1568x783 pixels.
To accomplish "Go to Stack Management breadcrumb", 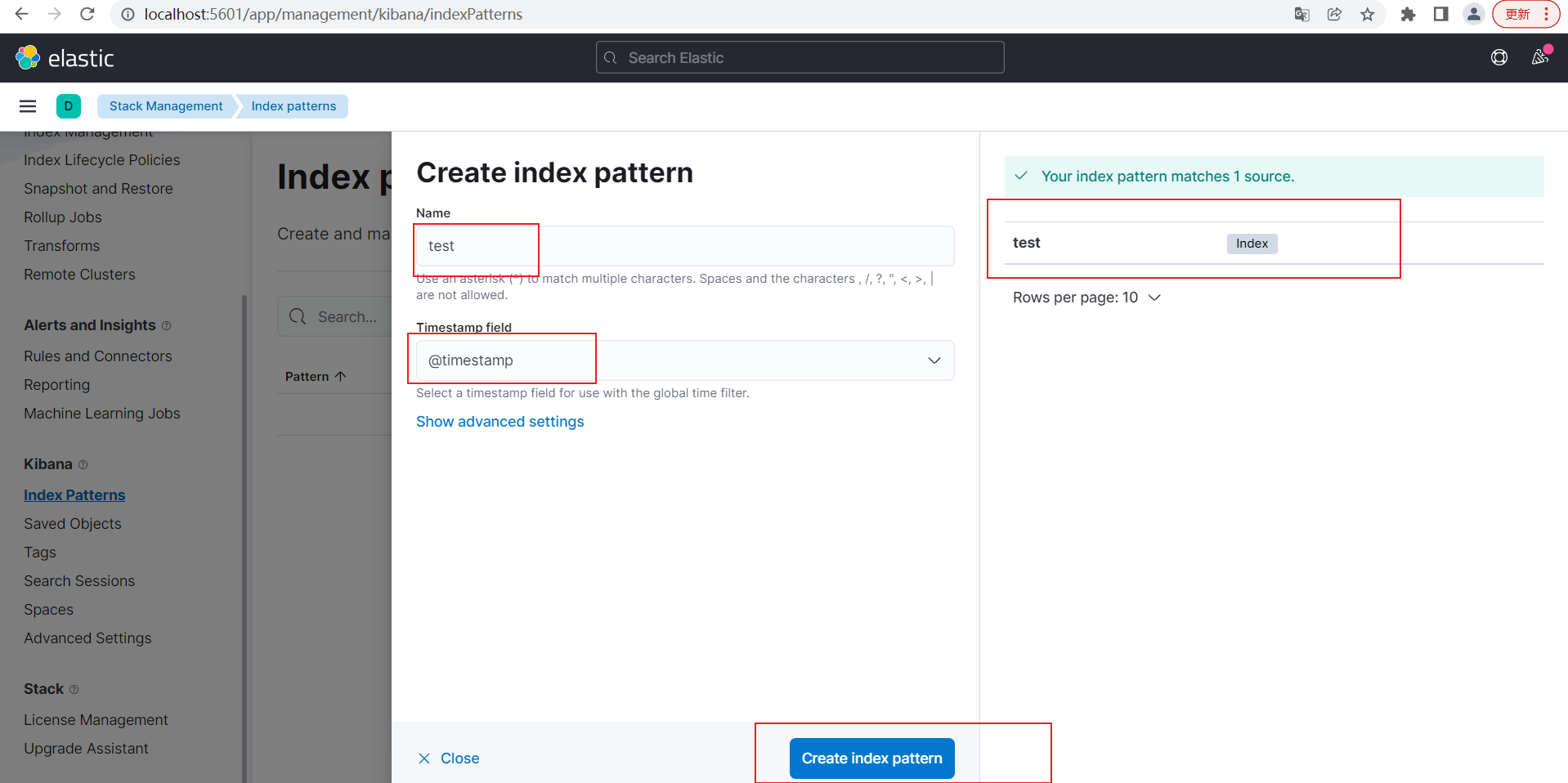I will [166, 106].
